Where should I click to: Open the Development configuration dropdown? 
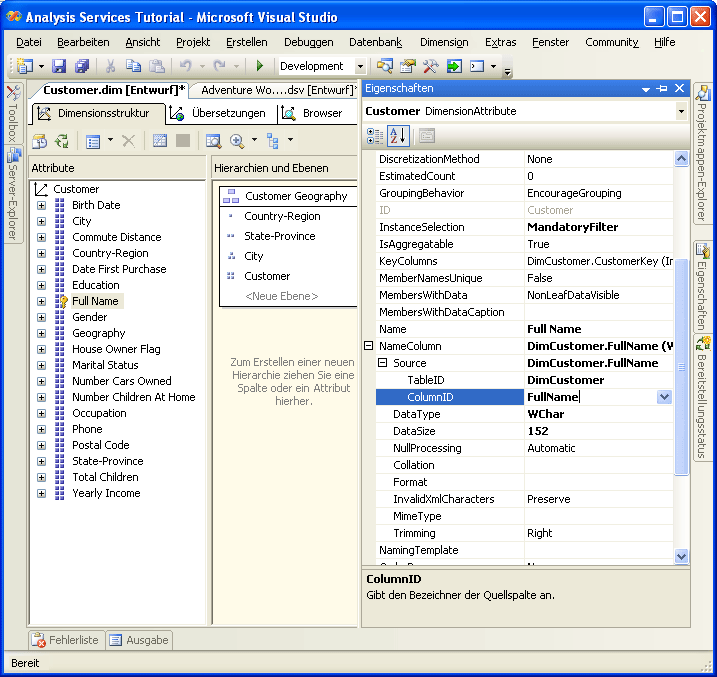360,66
